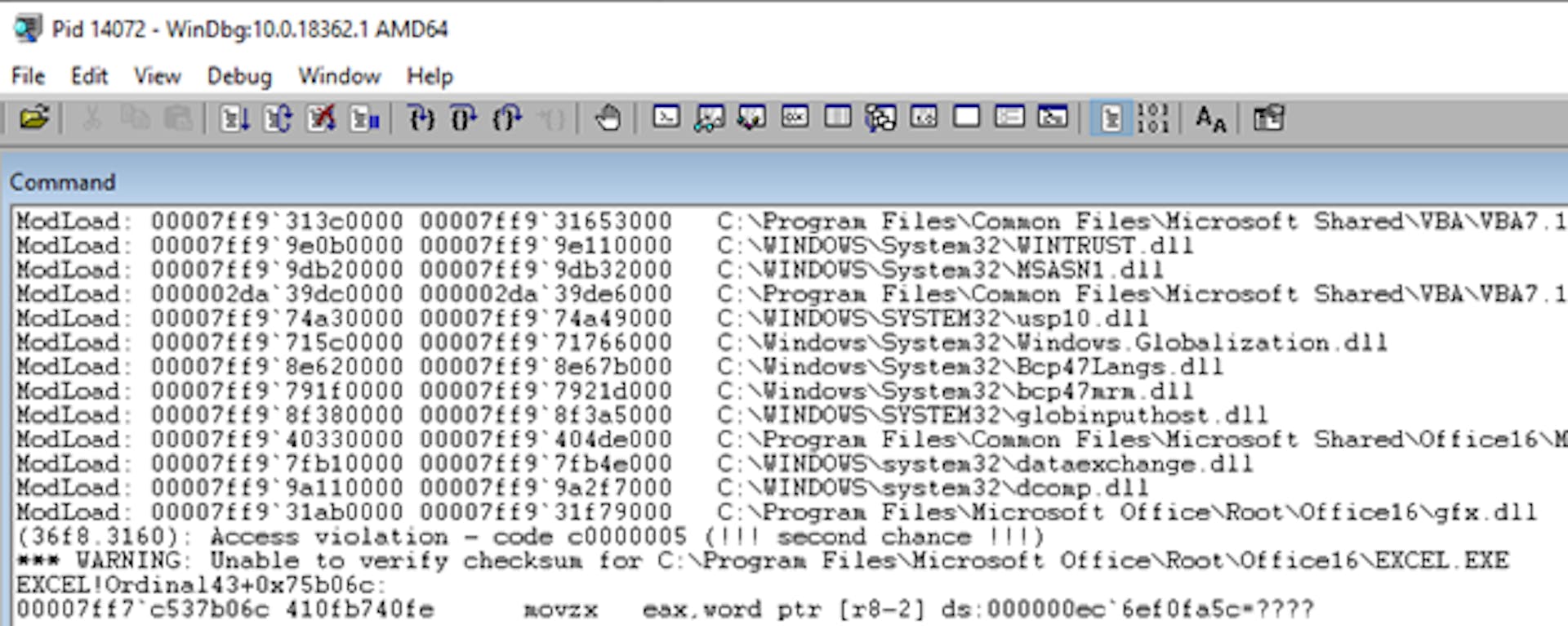
Task: Open the Memory window toolbar icon
Action: (x=838, y=117)
